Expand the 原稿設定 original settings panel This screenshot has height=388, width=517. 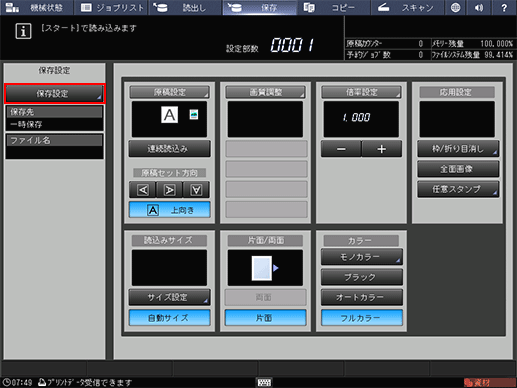pos(169,92)
